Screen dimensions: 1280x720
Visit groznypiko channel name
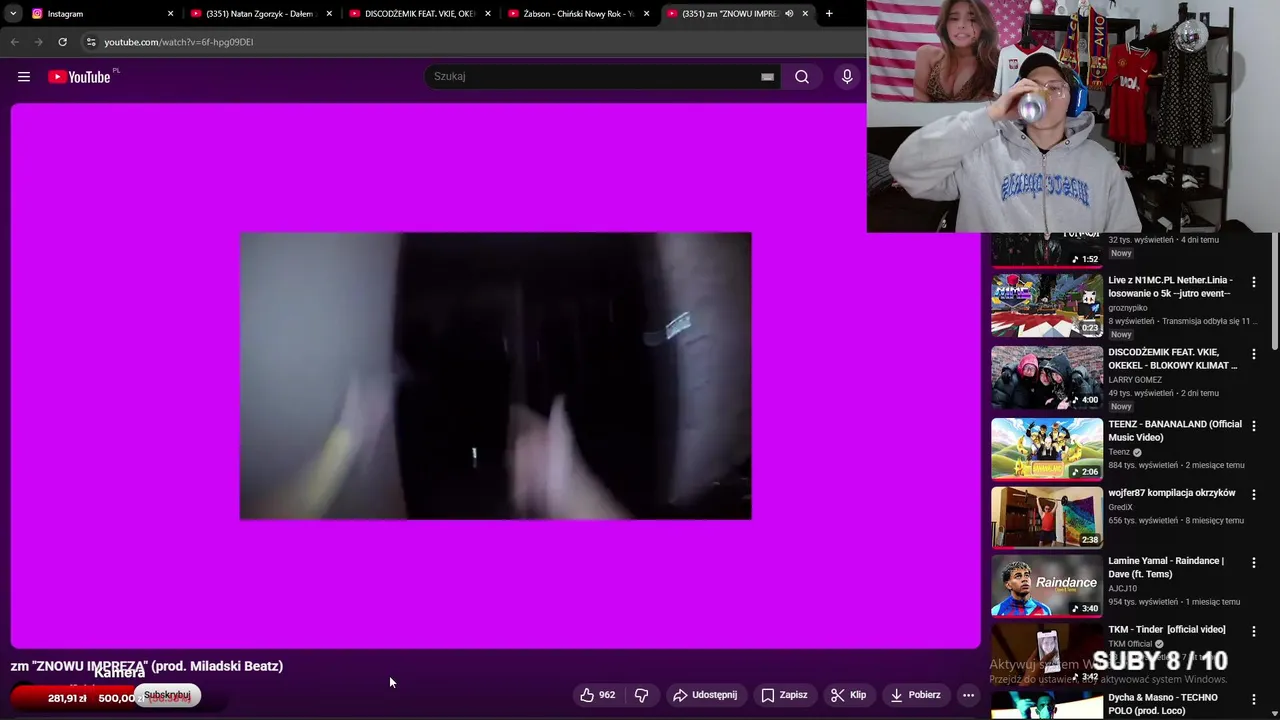(x=1128, y=308)
